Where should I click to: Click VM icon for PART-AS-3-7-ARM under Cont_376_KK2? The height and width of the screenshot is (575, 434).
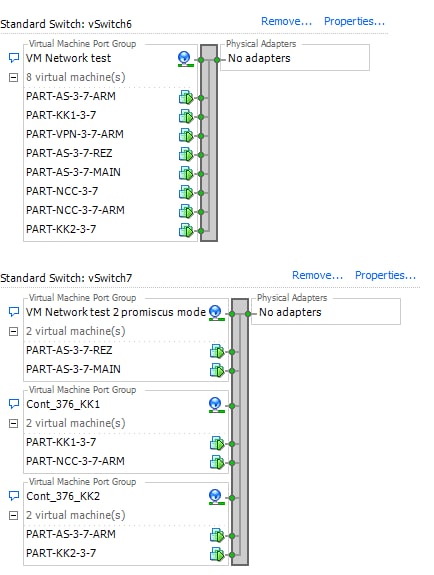[217, 535]
